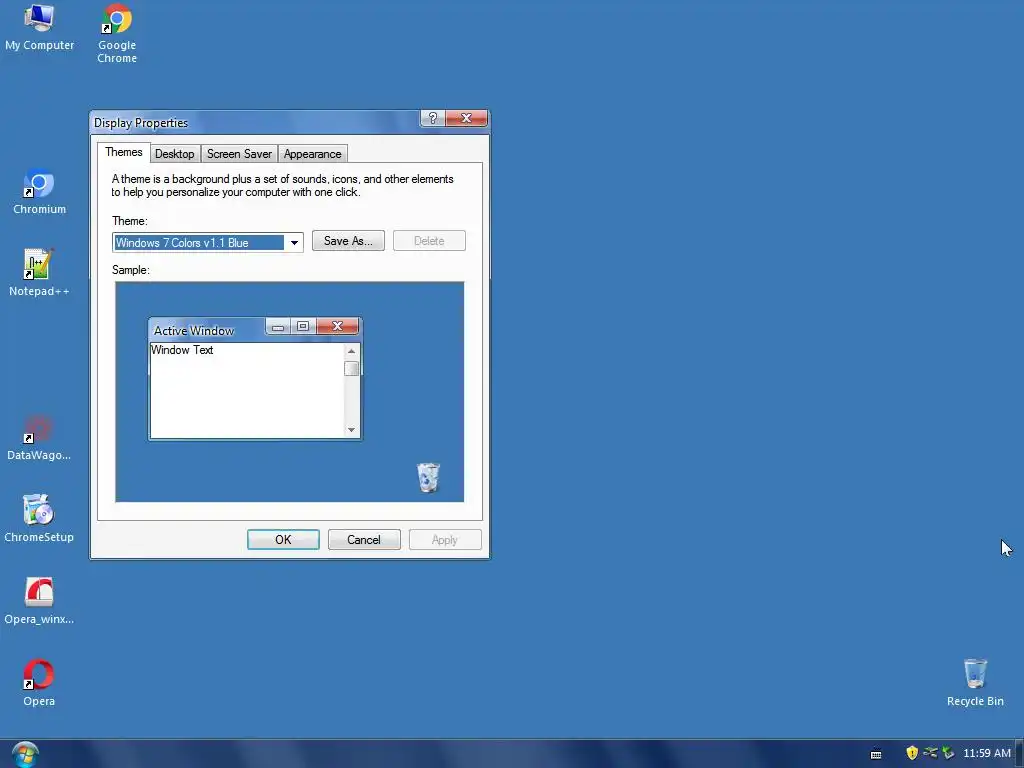The image size is (1024, 768).
Task: Click the yellow security shield tray icon
Action: coord(912,753)
